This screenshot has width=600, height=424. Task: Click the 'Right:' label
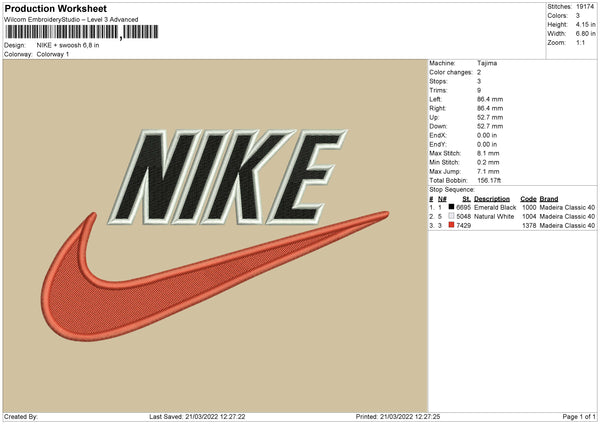pyautogui.click(x=437, y=108)
